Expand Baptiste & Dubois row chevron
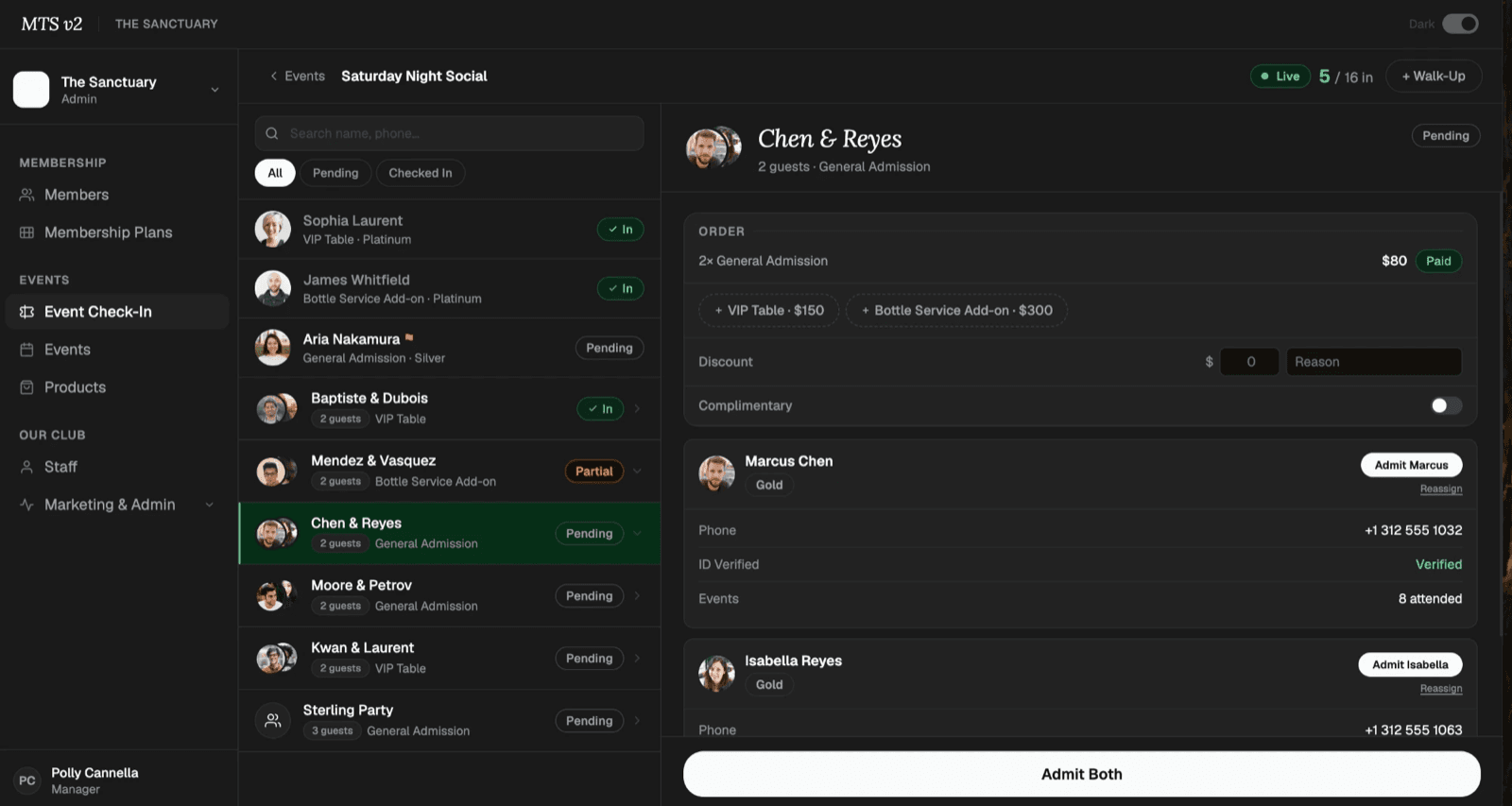The height and width of the screenshot is (806, 1512). coord(637,408)
